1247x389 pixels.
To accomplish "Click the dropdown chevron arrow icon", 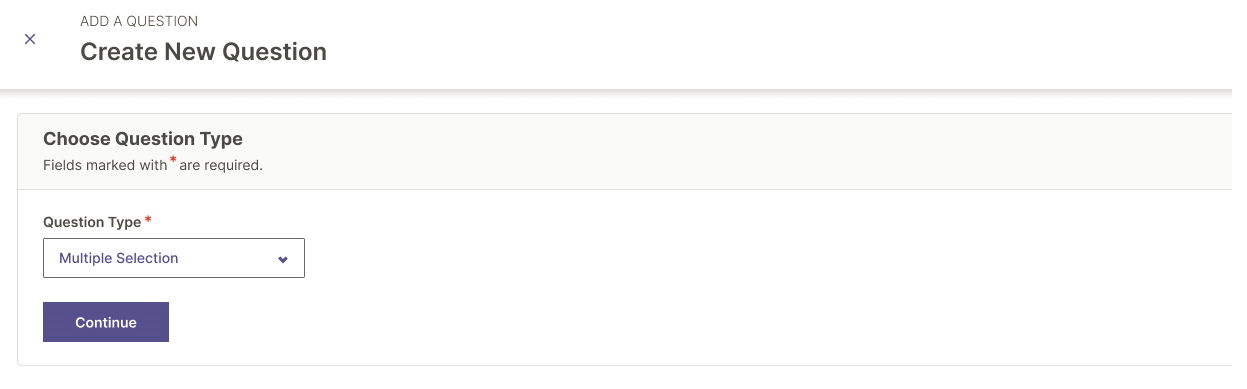I will 283,259.
